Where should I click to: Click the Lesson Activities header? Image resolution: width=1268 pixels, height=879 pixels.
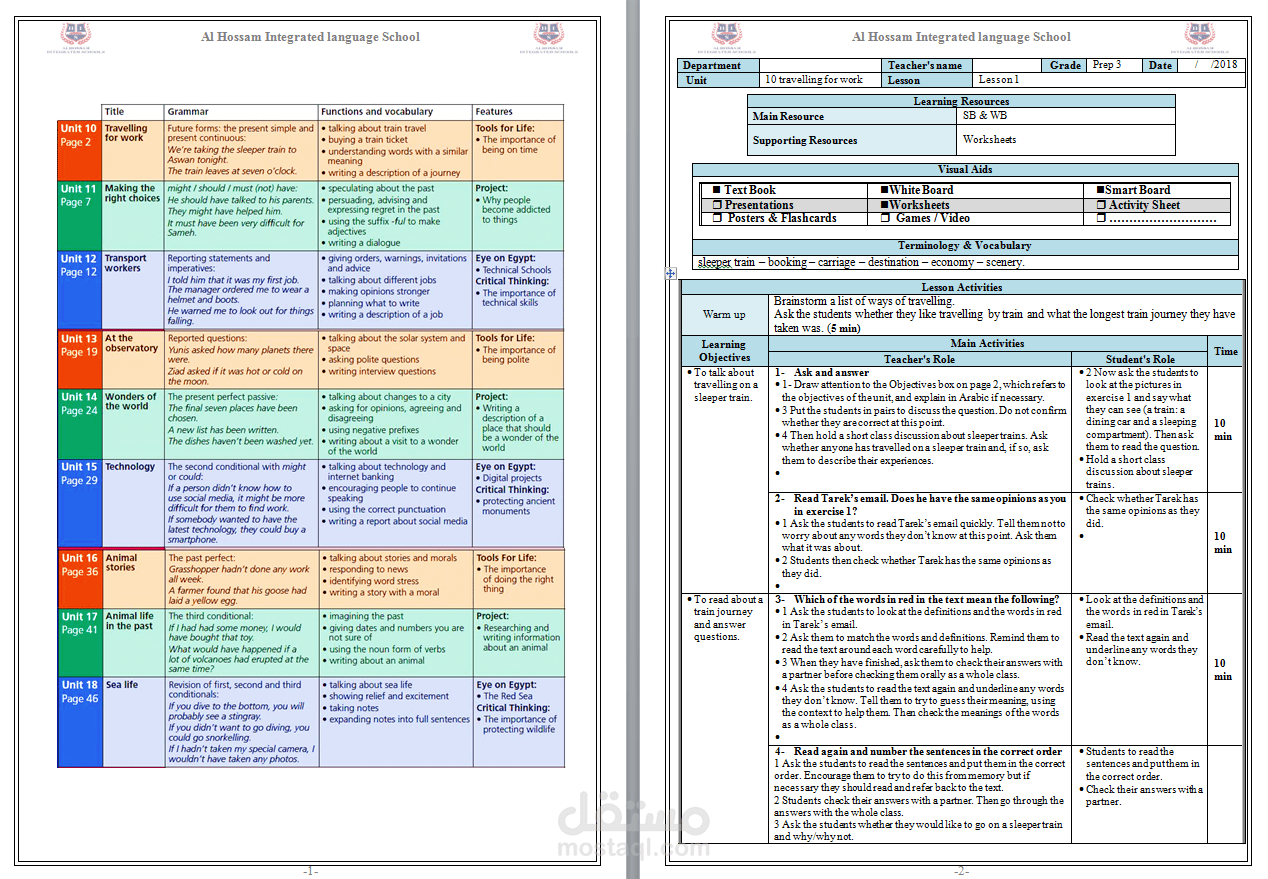pyautogui.click(x=962, y=288)
